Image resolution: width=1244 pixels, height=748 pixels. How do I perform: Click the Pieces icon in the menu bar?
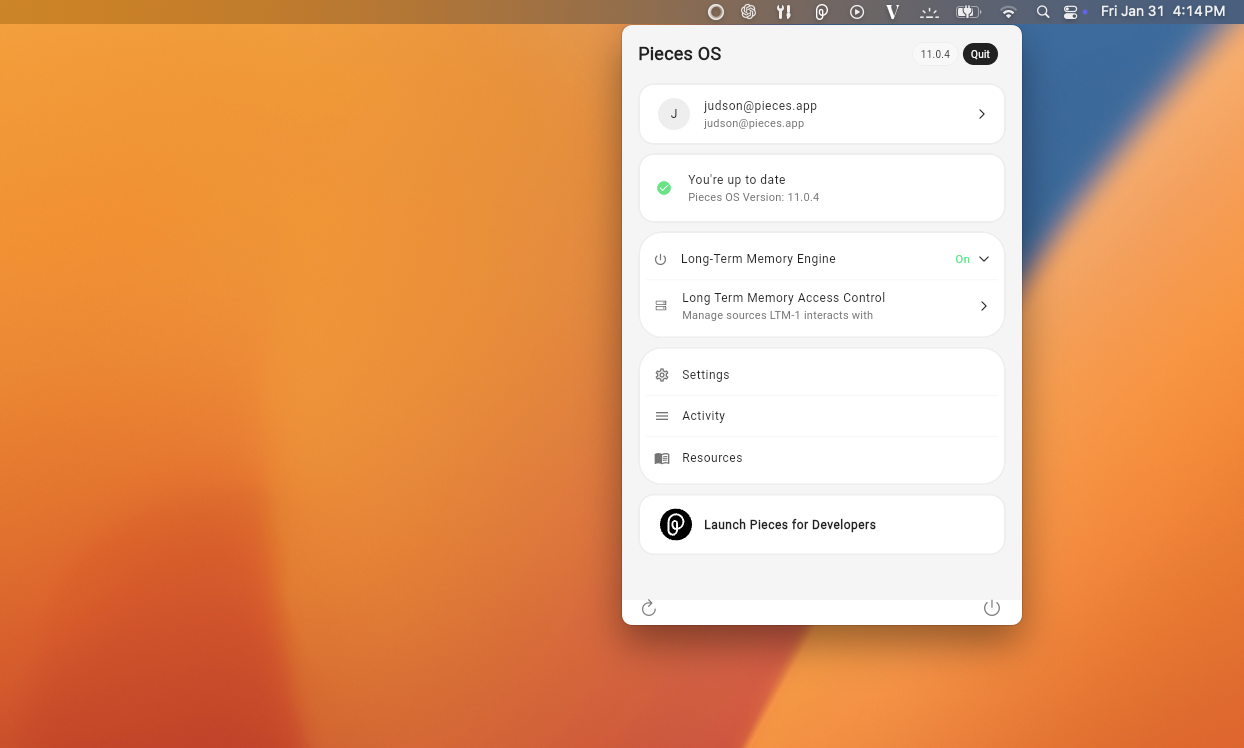(x=822, y=12)
